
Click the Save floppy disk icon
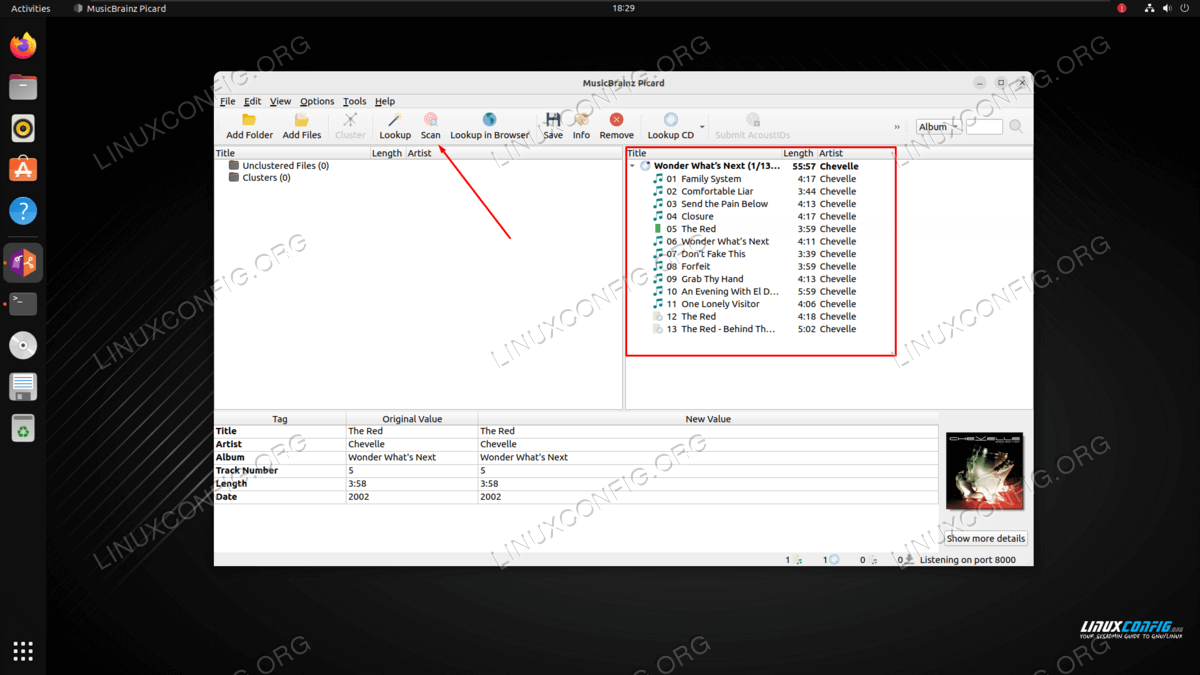[553, 120]
